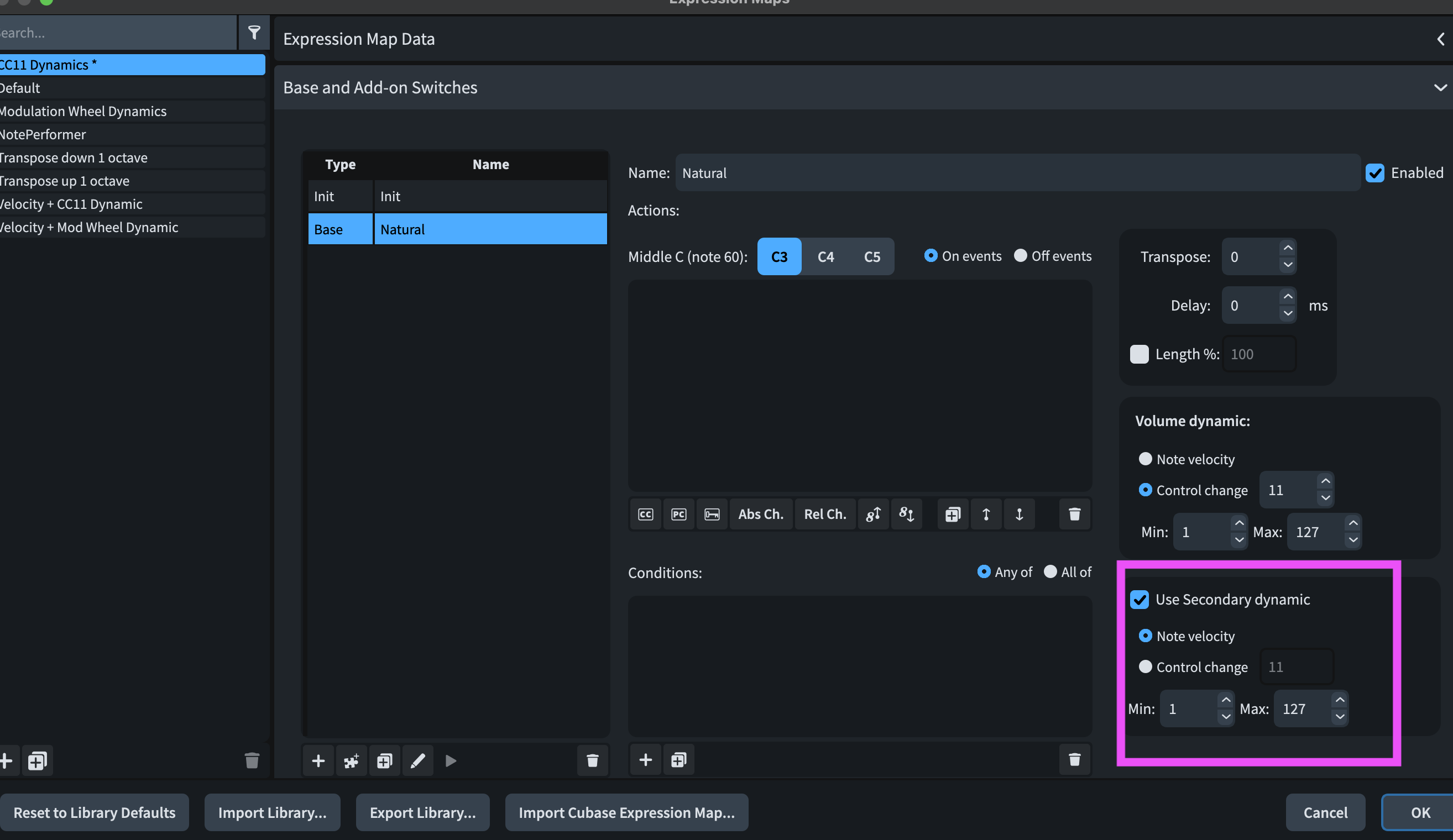
Task: Uncheck Use Secondary dynamic
Action: click(1139, 600)
